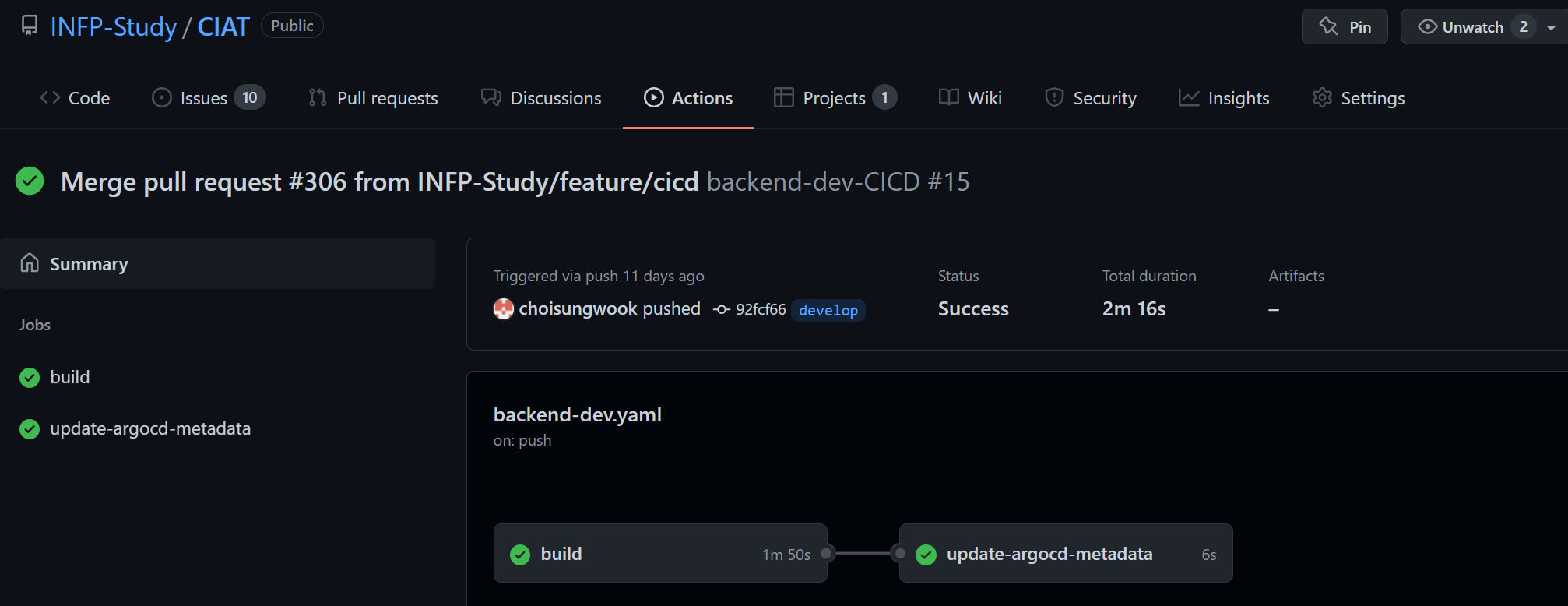Click the Discussions speech bubble icon

pos(491,97)
